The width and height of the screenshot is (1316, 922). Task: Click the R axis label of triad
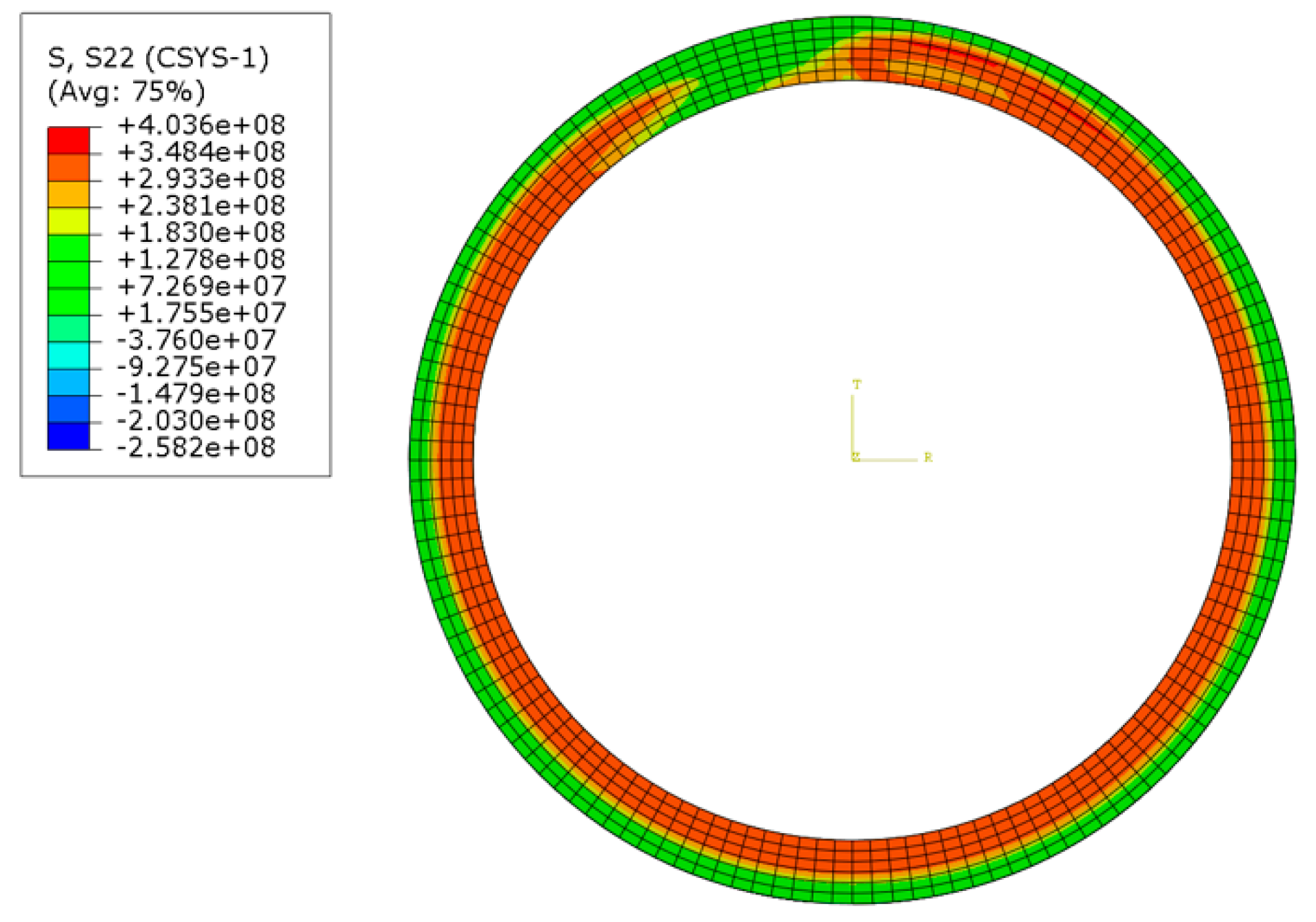pyautogui.click(x=928, y=458)
